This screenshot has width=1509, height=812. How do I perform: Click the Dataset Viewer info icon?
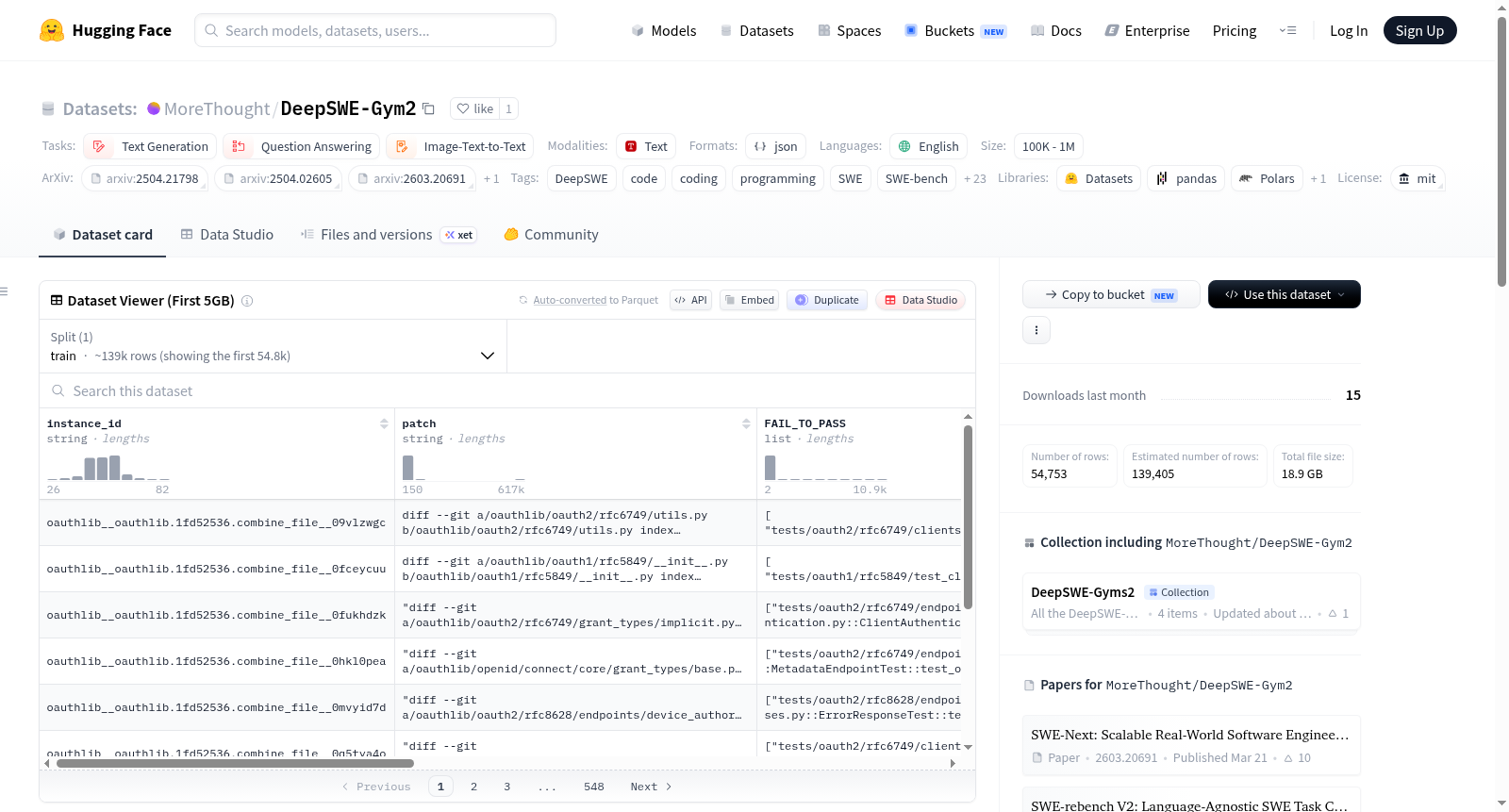pyautogui.click(x=247, y=301)
